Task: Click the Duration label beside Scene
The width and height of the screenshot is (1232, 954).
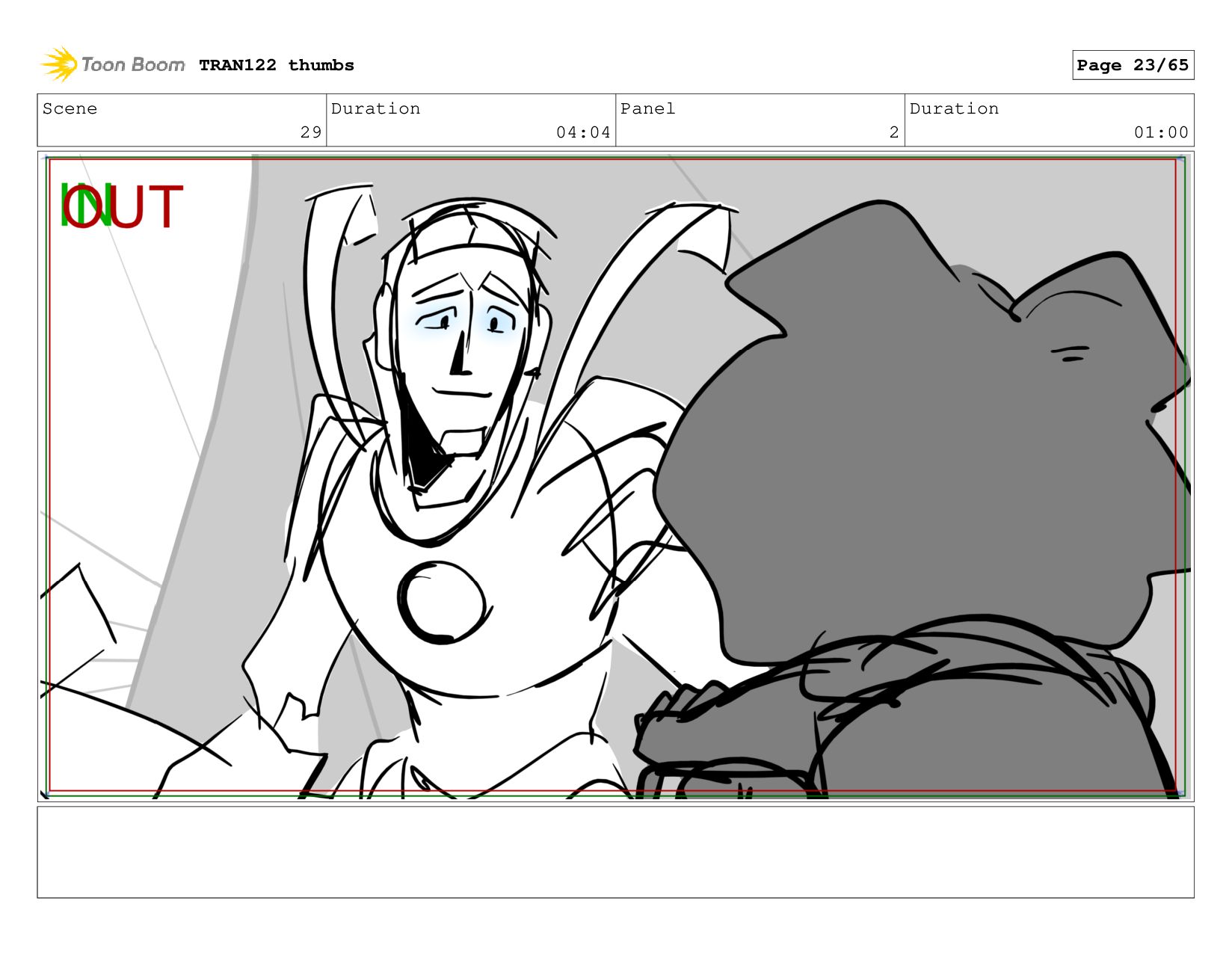Action: pos(375,108)
